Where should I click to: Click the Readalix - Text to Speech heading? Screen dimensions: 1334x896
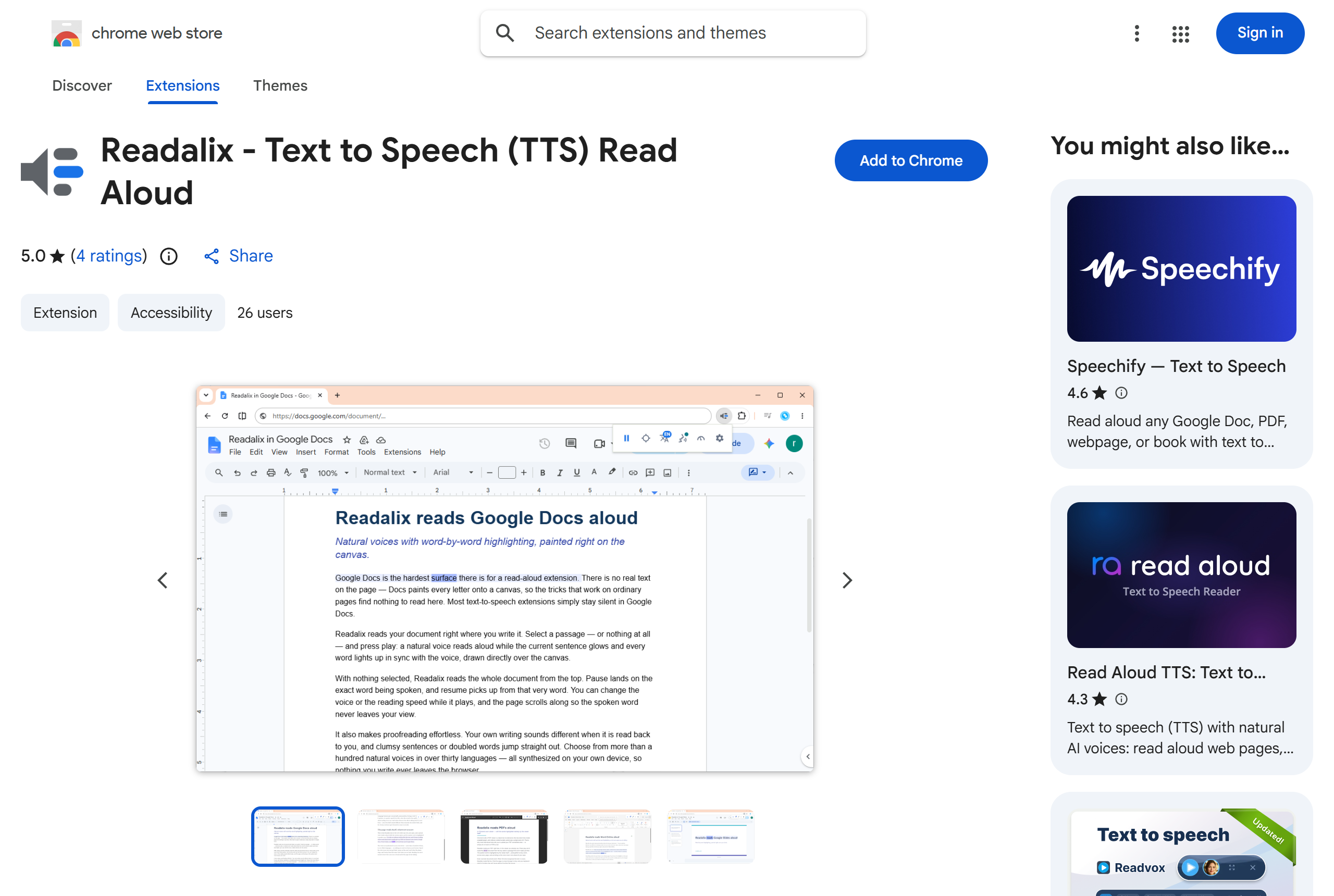[x=389, y=171]
